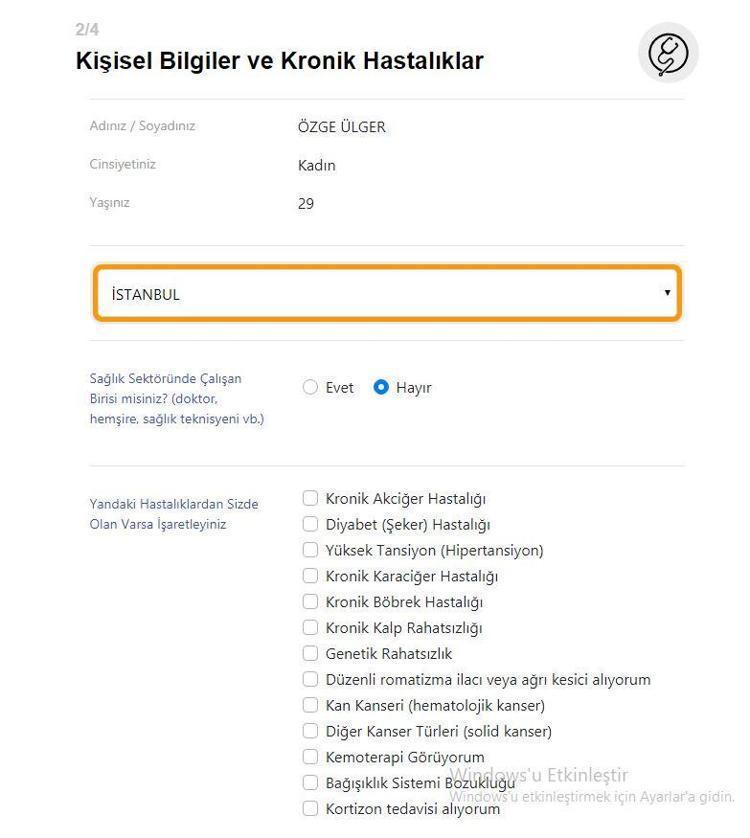
Task: Open the İSTANBUL city dropdown
Action: click(387, 293)
